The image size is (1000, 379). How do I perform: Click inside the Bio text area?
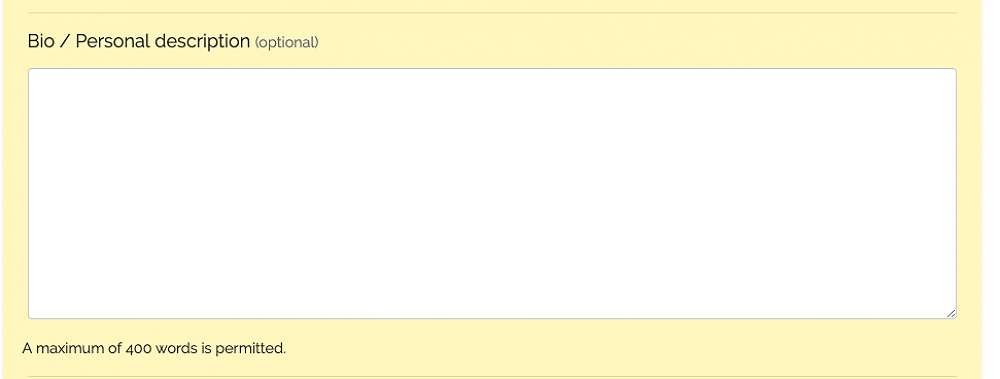click(492, 193)
